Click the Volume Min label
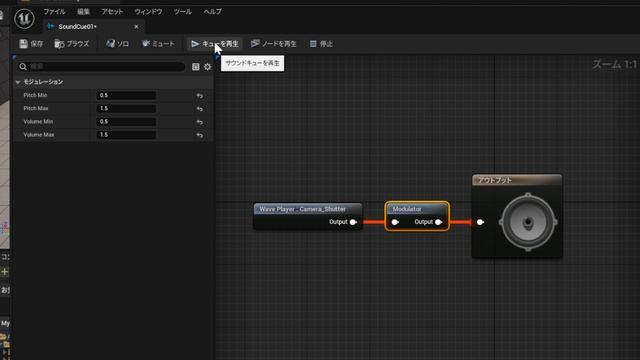 (x=38, y=122)
